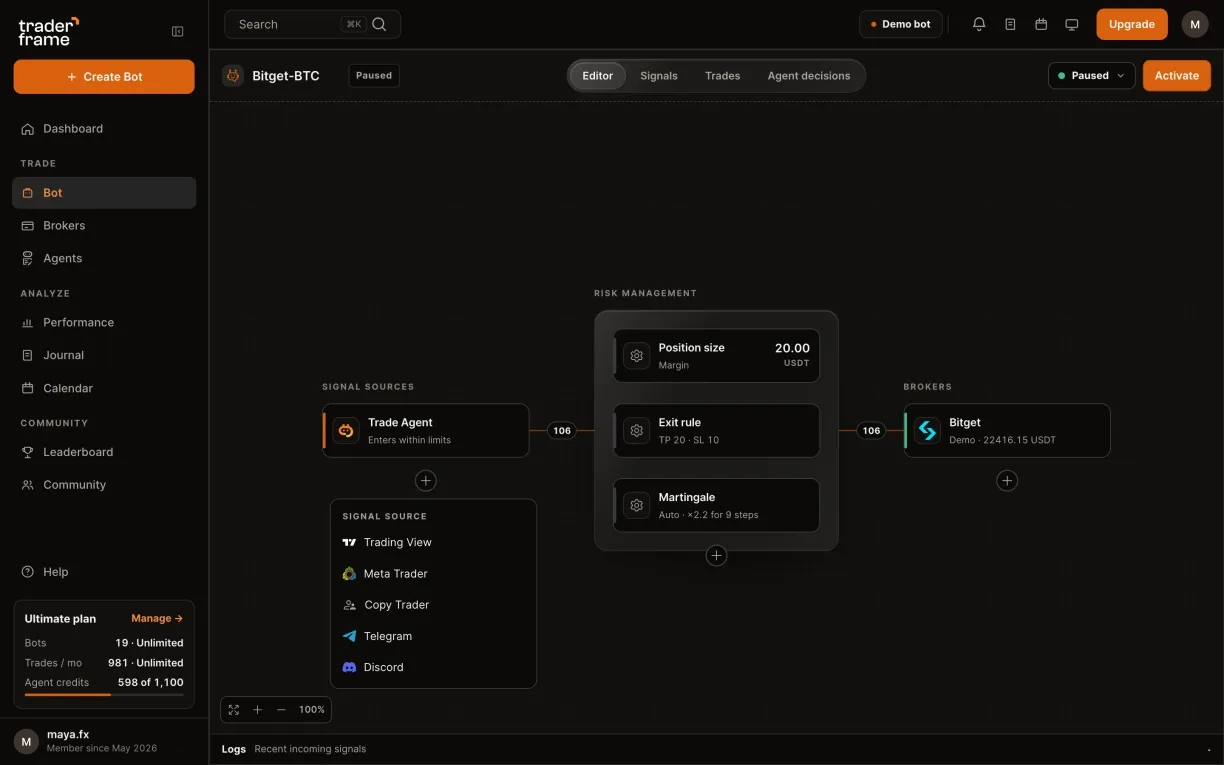This screenshot has height=765, width=1224.
Task: Click the 106 badge after Trade Agent
Action: tap(562, 431)
